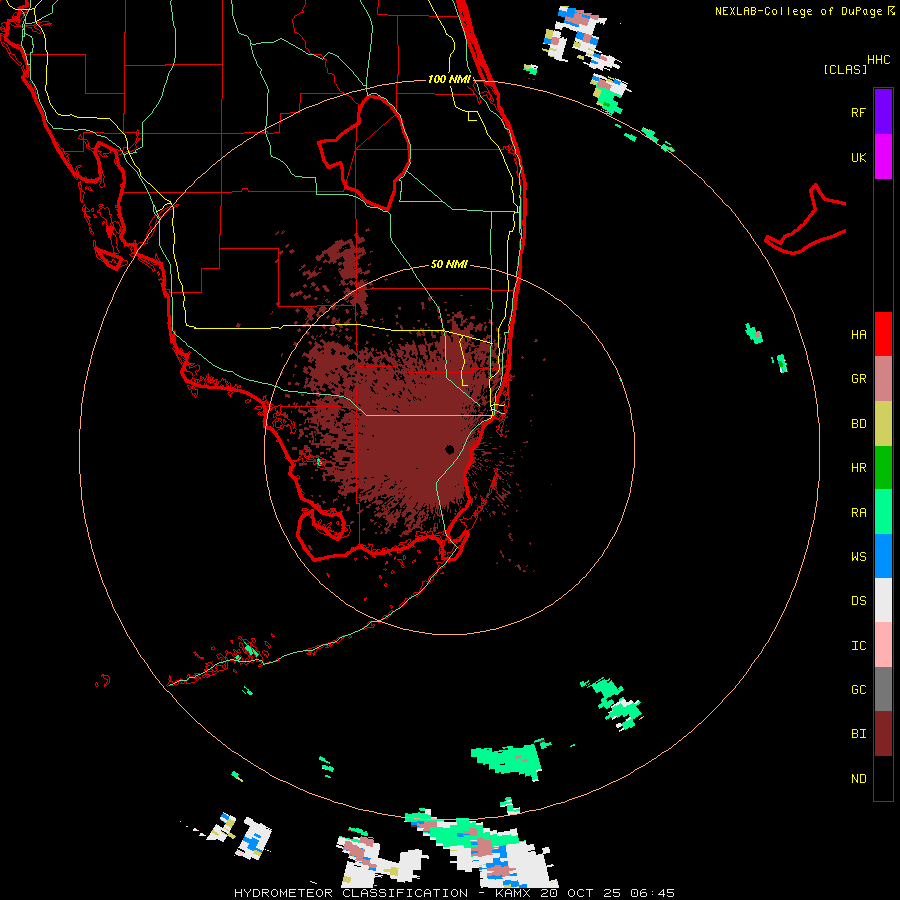Click the DS legend label
900x900 pixels.
pos(858,601)
